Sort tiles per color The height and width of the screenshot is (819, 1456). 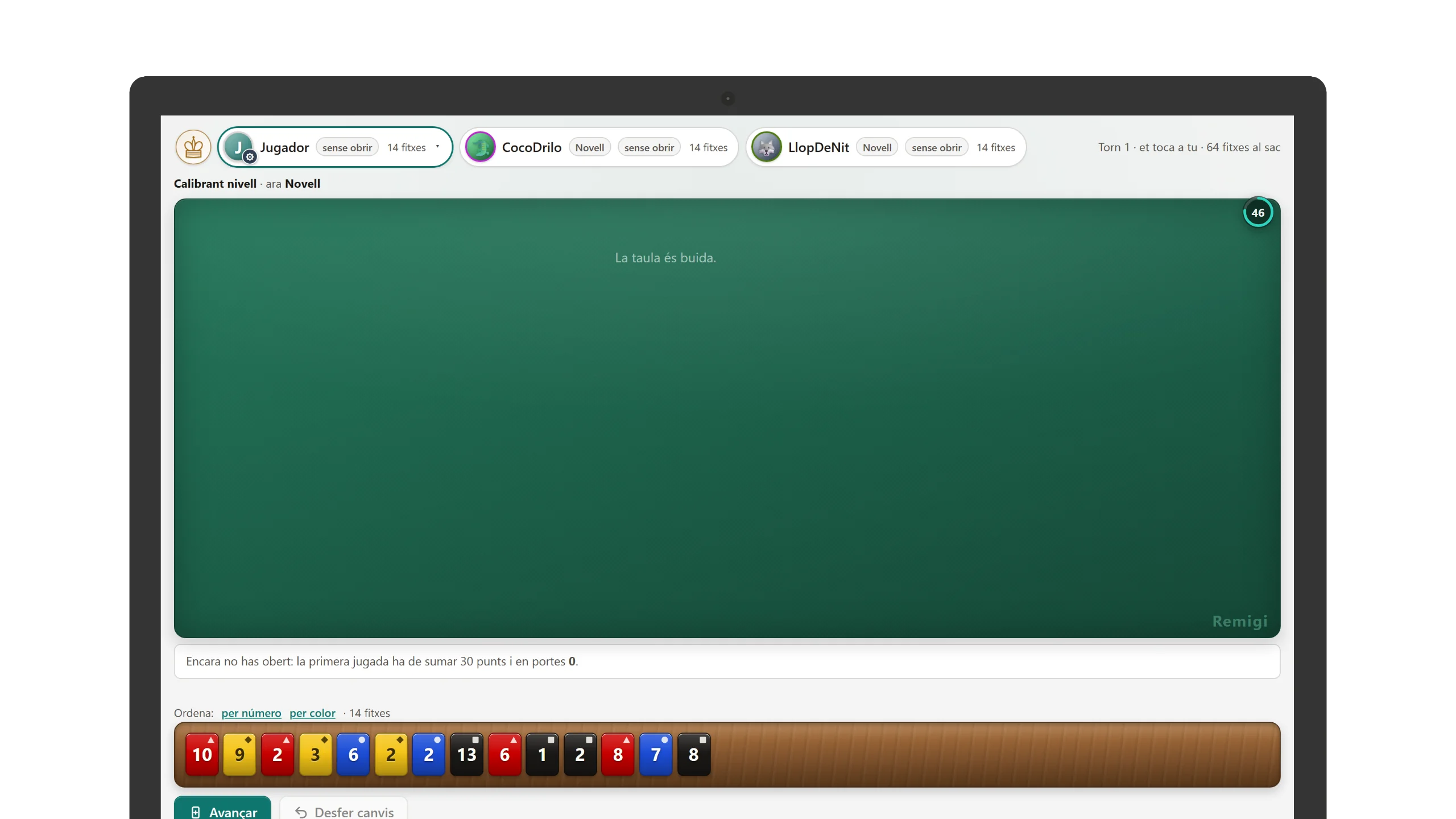(x=312, y=713)
